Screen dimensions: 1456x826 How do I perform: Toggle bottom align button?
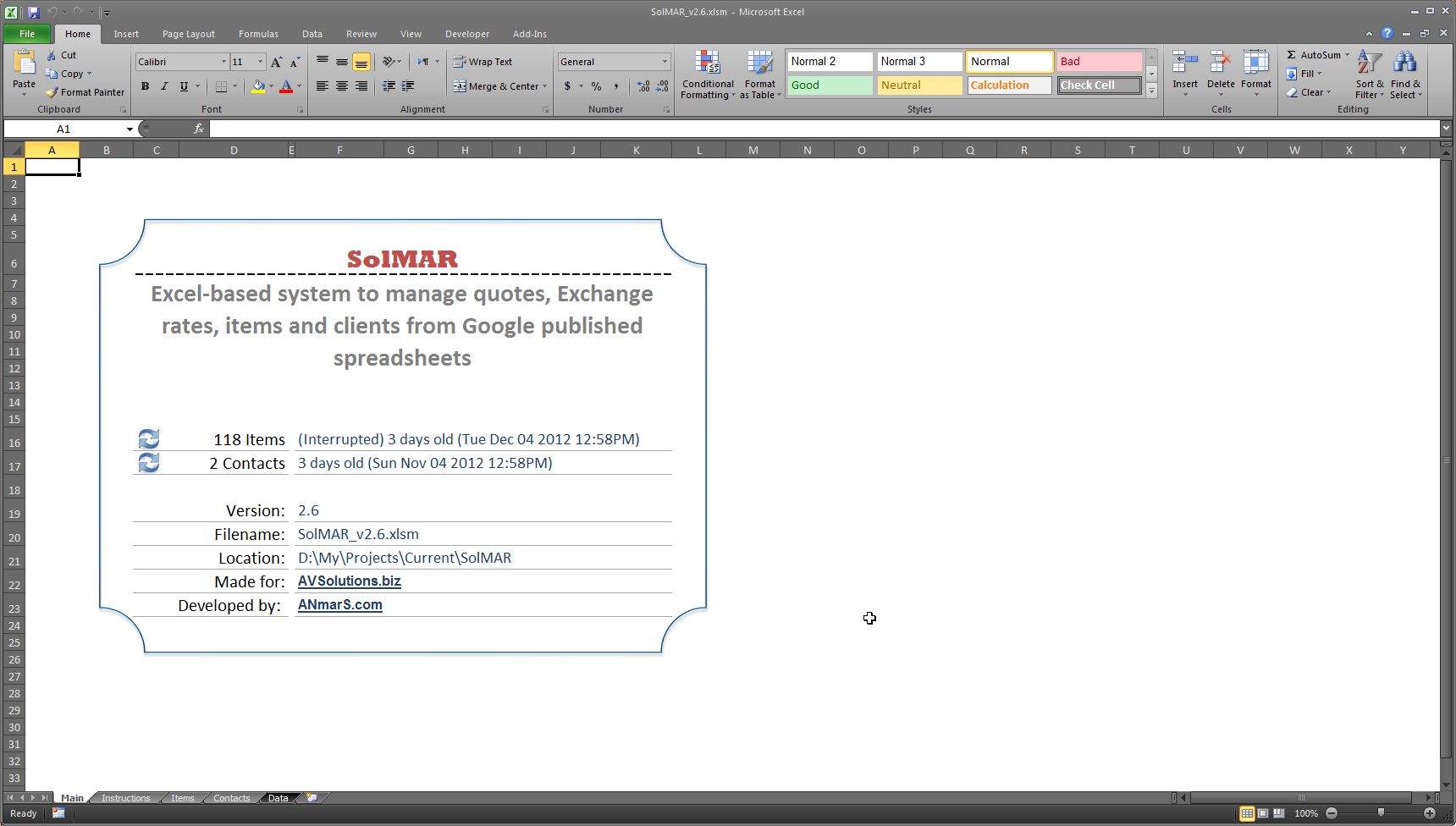[361, 62]
